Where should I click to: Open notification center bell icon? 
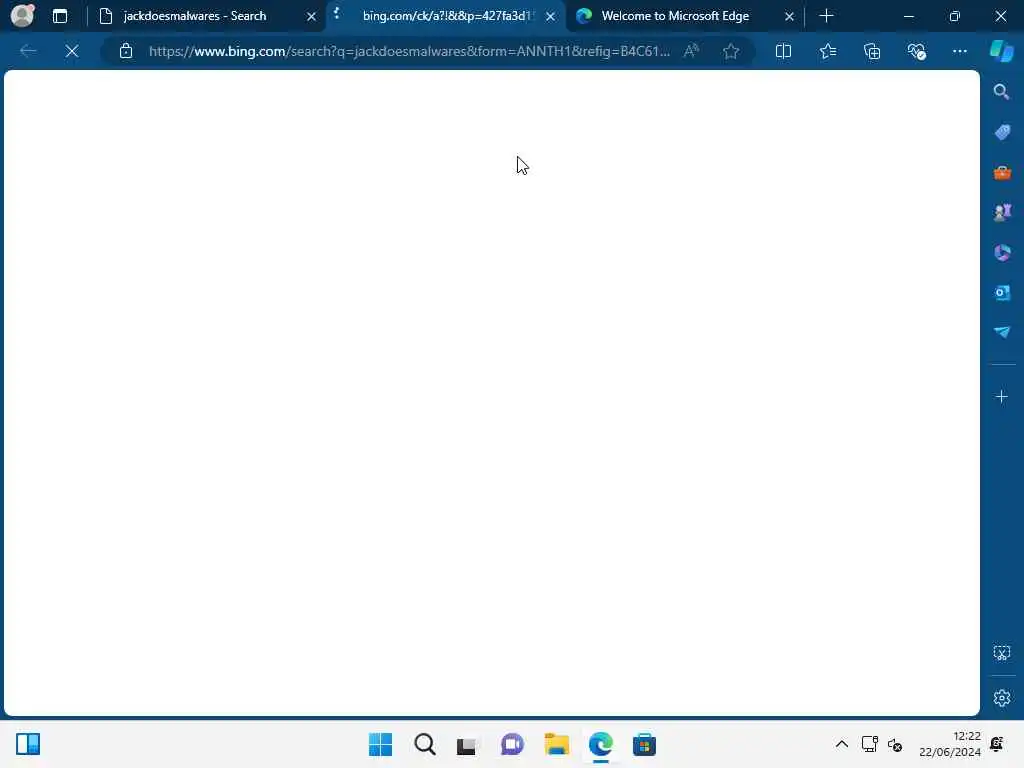pos(997,744)
